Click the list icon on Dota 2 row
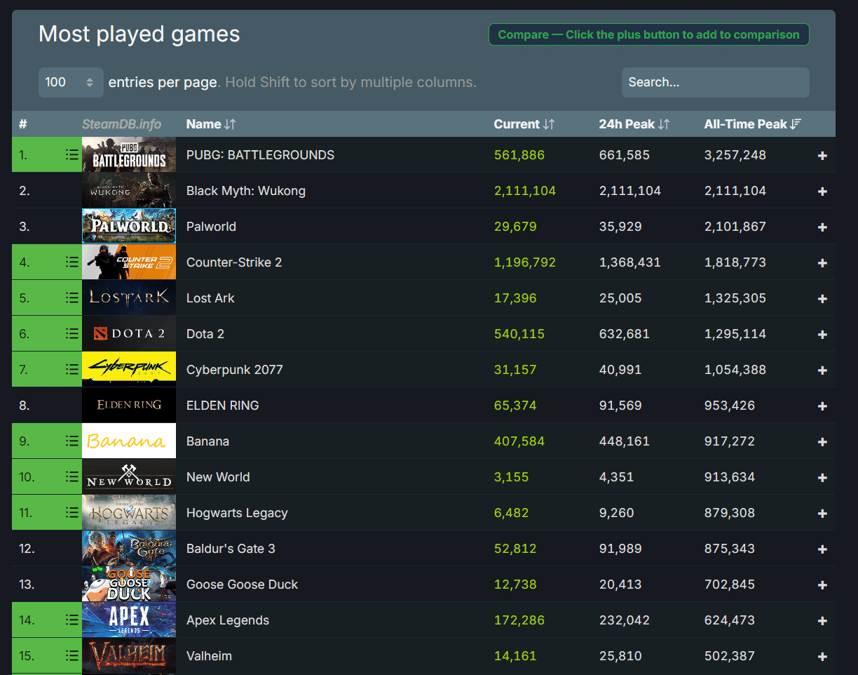 [72, 334]
